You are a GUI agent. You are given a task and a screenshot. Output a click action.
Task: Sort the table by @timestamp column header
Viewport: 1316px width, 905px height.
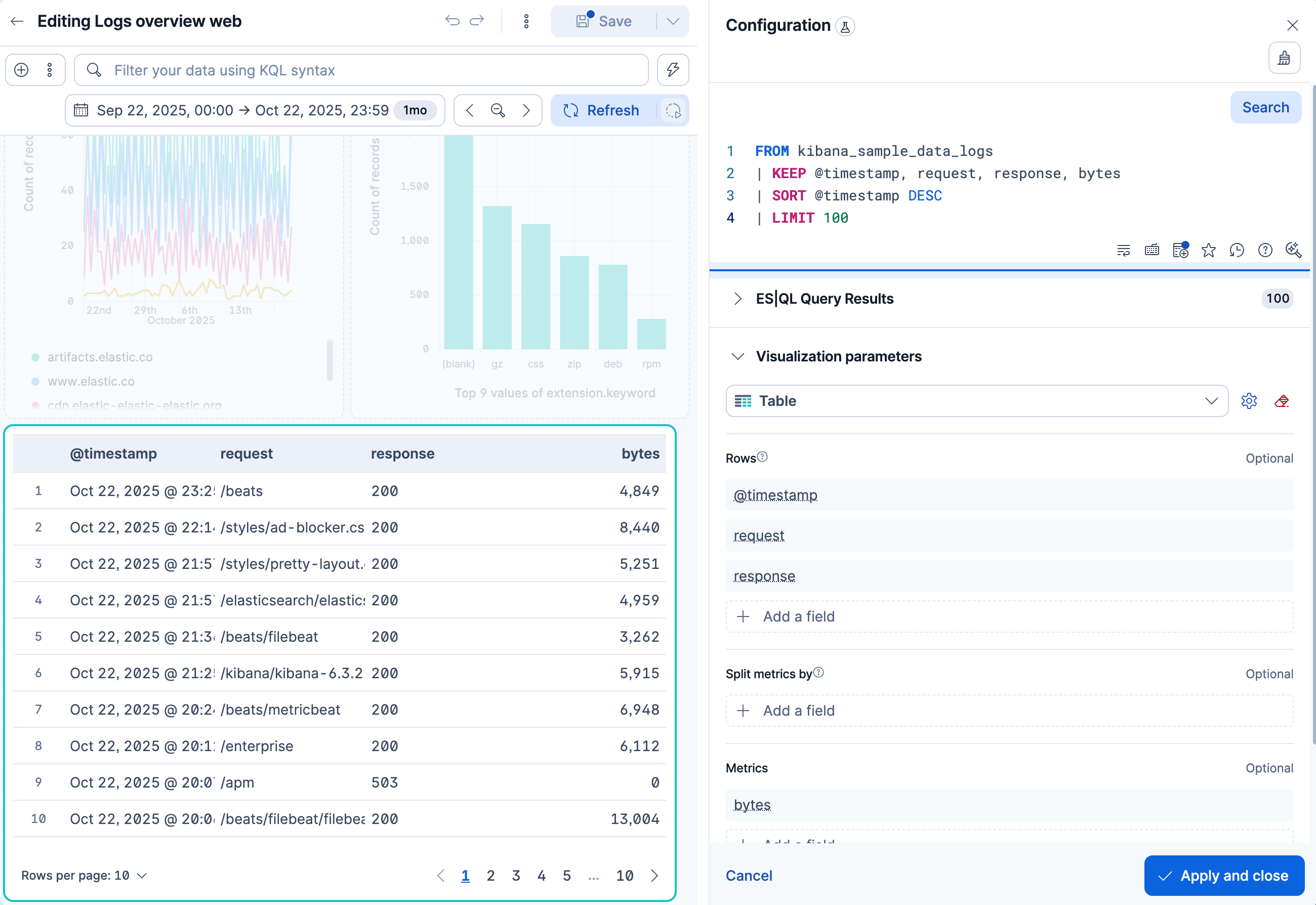coord(113,454)
